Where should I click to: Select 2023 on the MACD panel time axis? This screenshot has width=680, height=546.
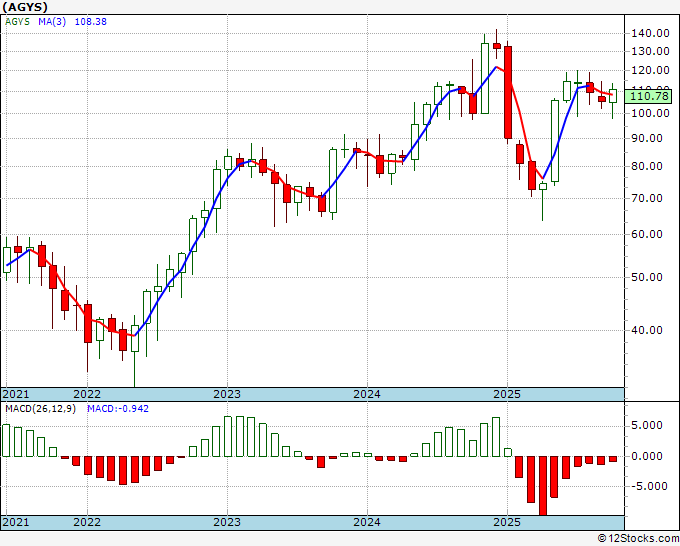pyautogui.click(x=227, y=522)
